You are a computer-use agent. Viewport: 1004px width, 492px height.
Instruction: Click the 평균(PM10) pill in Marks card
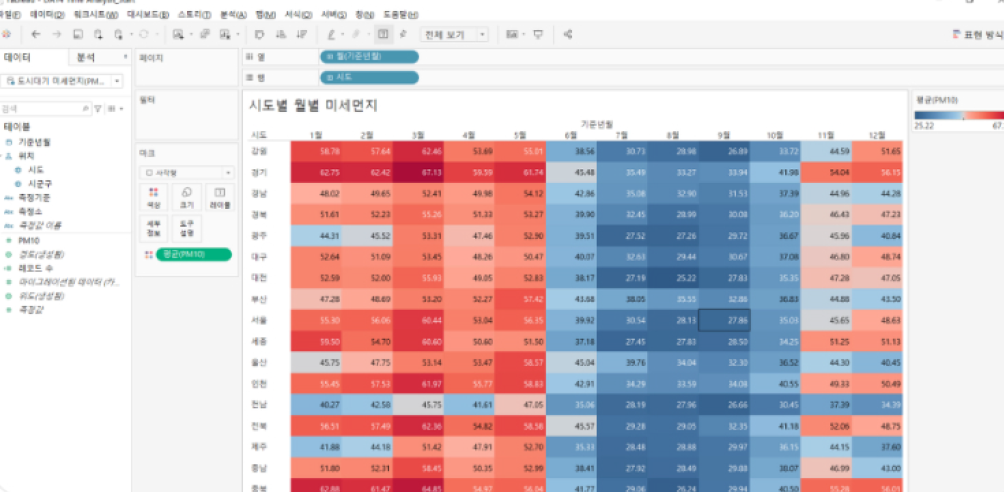coord(194,255)
